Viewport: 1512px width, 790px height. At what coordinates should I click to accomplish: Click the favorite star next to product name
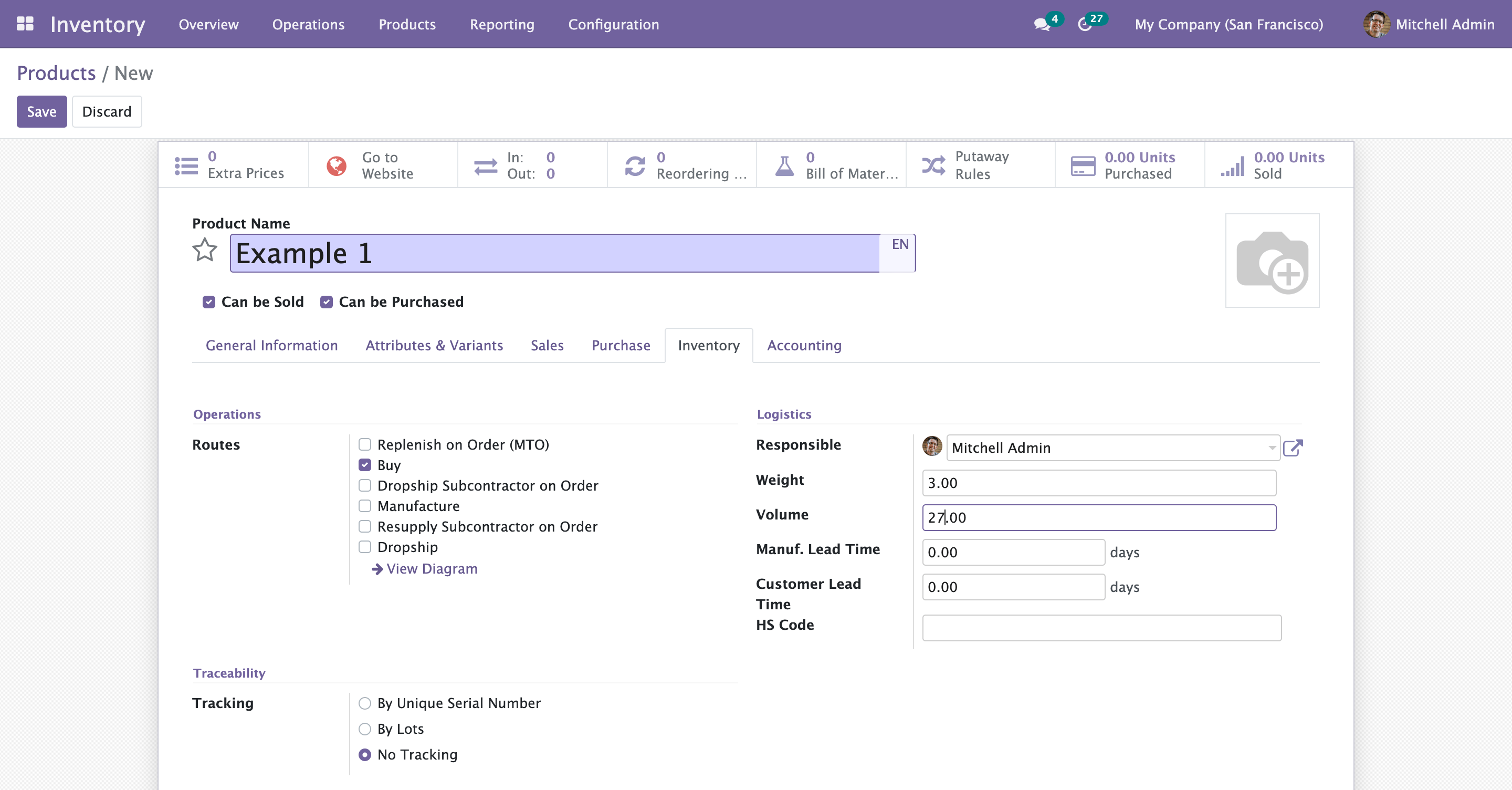point(204,251)
